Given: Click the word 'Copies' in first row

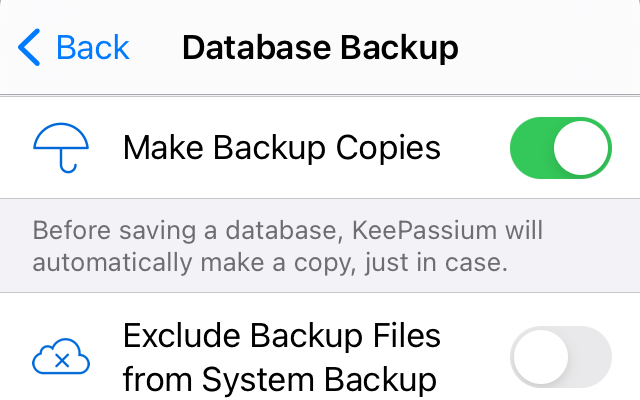Looking at the screenshot, I should click(x=388, y=149).
